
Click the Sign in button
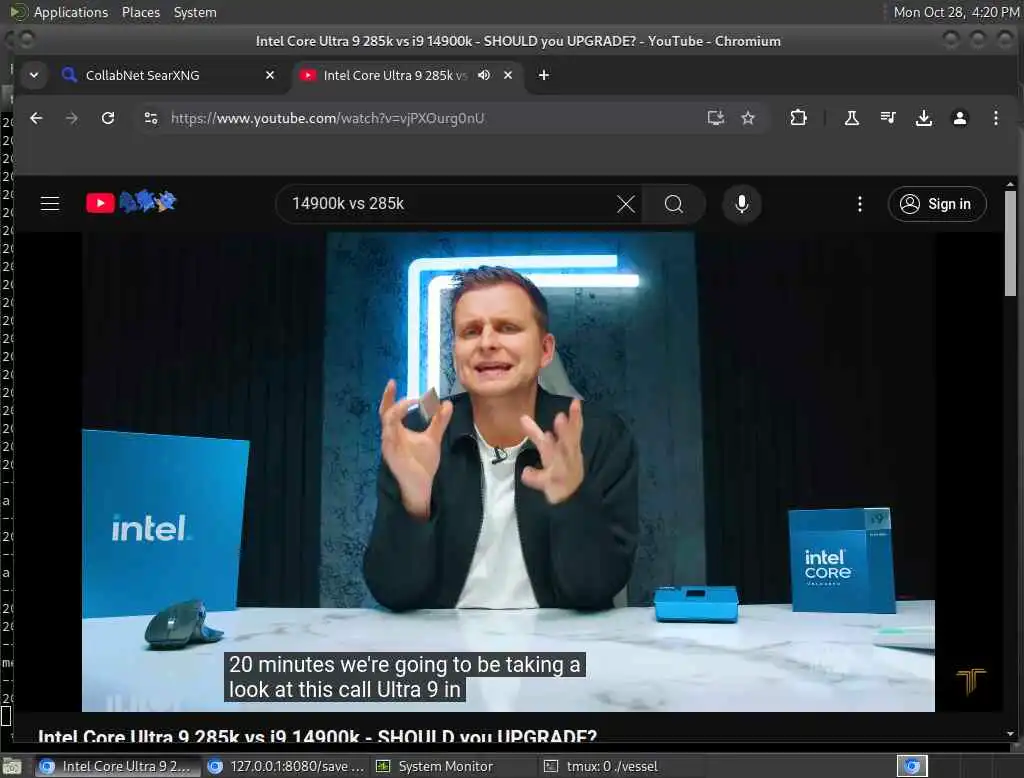tap(937, 204)
